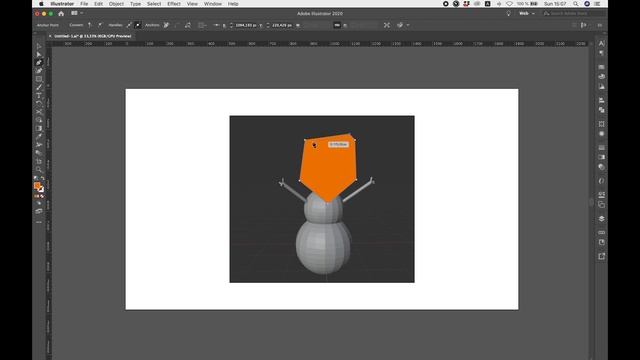This screenshot has width=640, height=360.
Task: Open the Window menu
Action: (213, 4)
